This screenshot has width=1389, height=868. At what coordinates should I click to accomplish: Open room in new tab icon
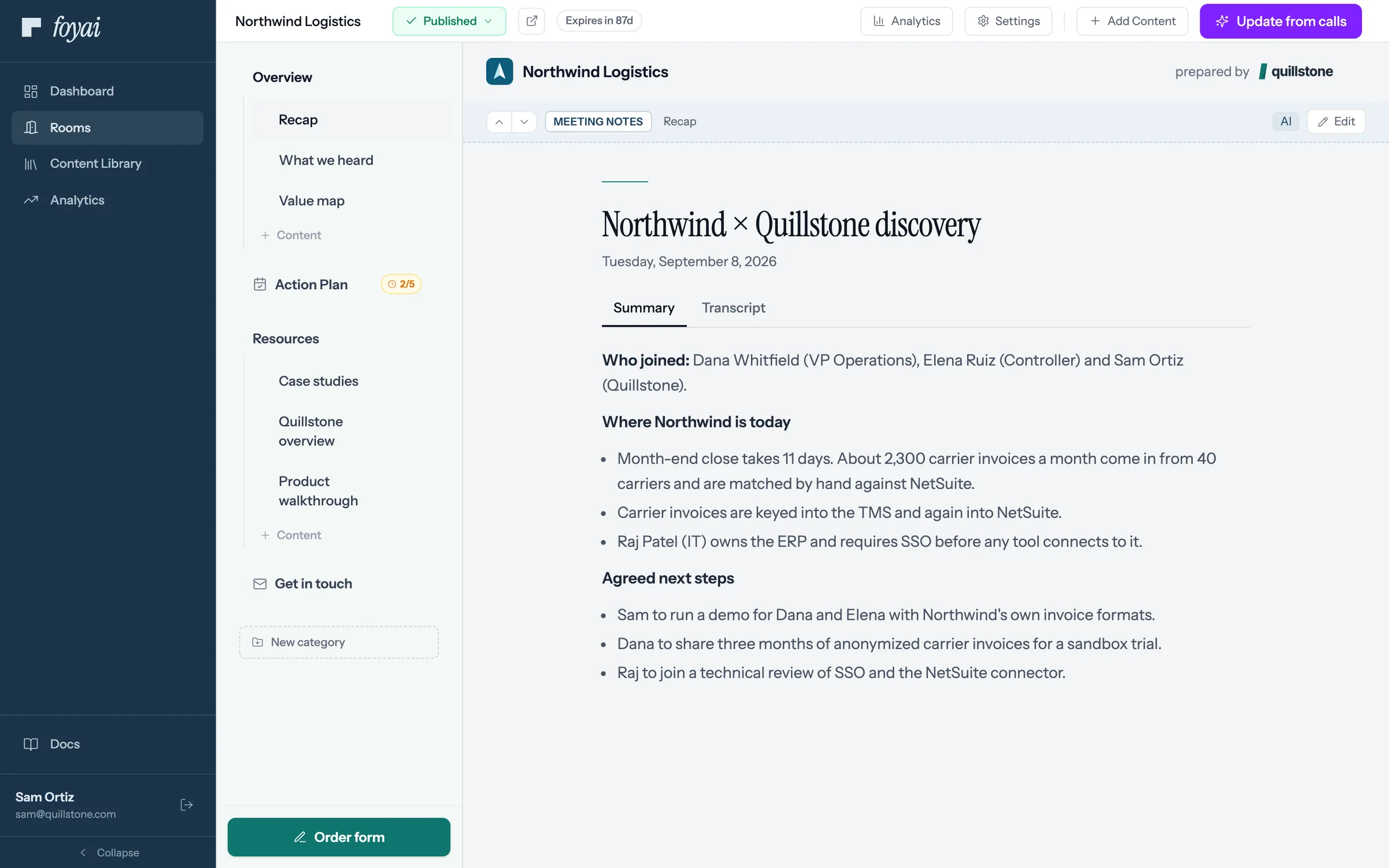pyautogui.click(x=531, y=21)
